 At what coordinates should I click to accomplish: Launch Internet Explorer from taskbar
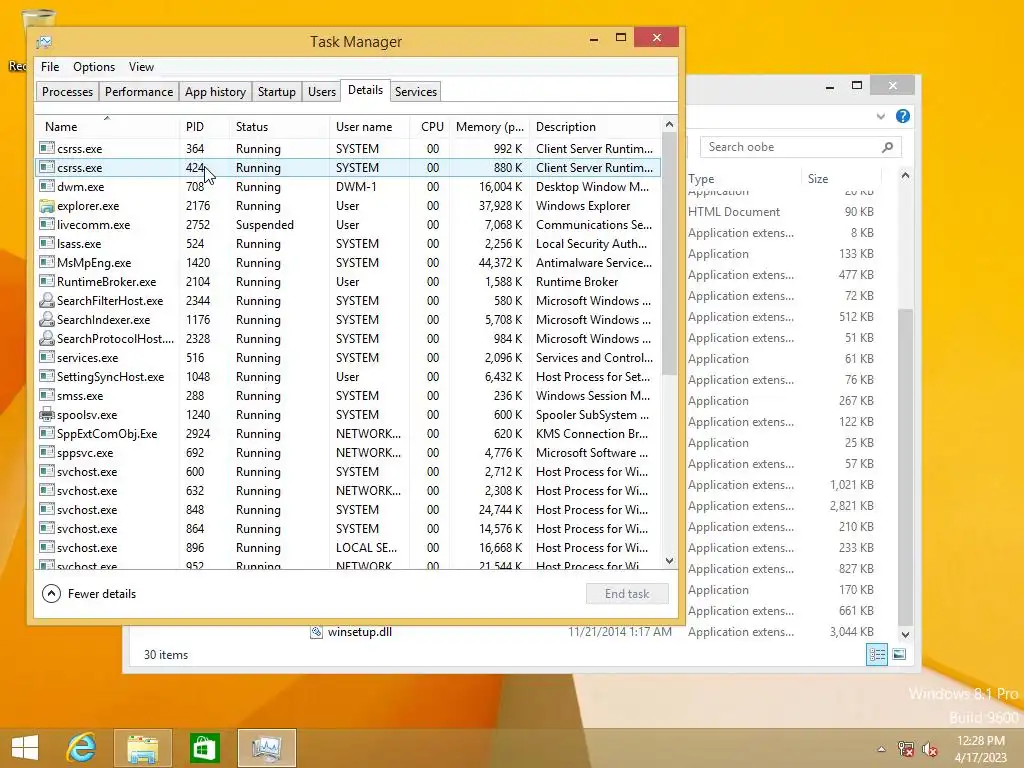82,748
